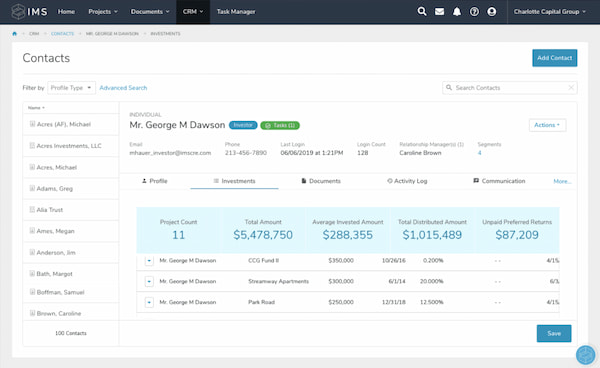Switch to the Documents tab of the contact
The width and height of the screenshot is (600, 368).
[x=321, y=181]
